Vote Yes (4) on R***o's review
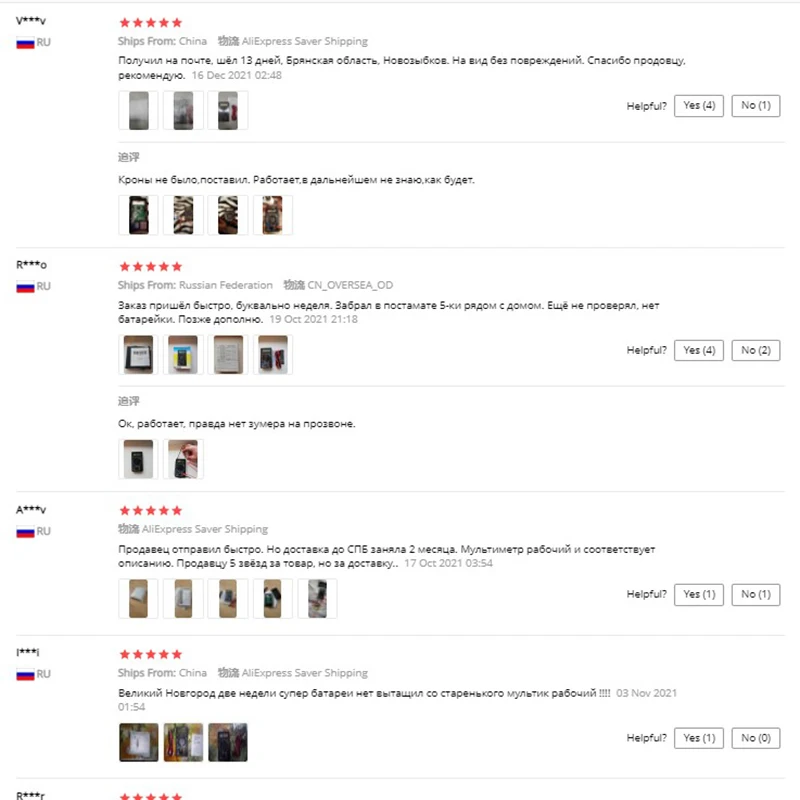 699,350
